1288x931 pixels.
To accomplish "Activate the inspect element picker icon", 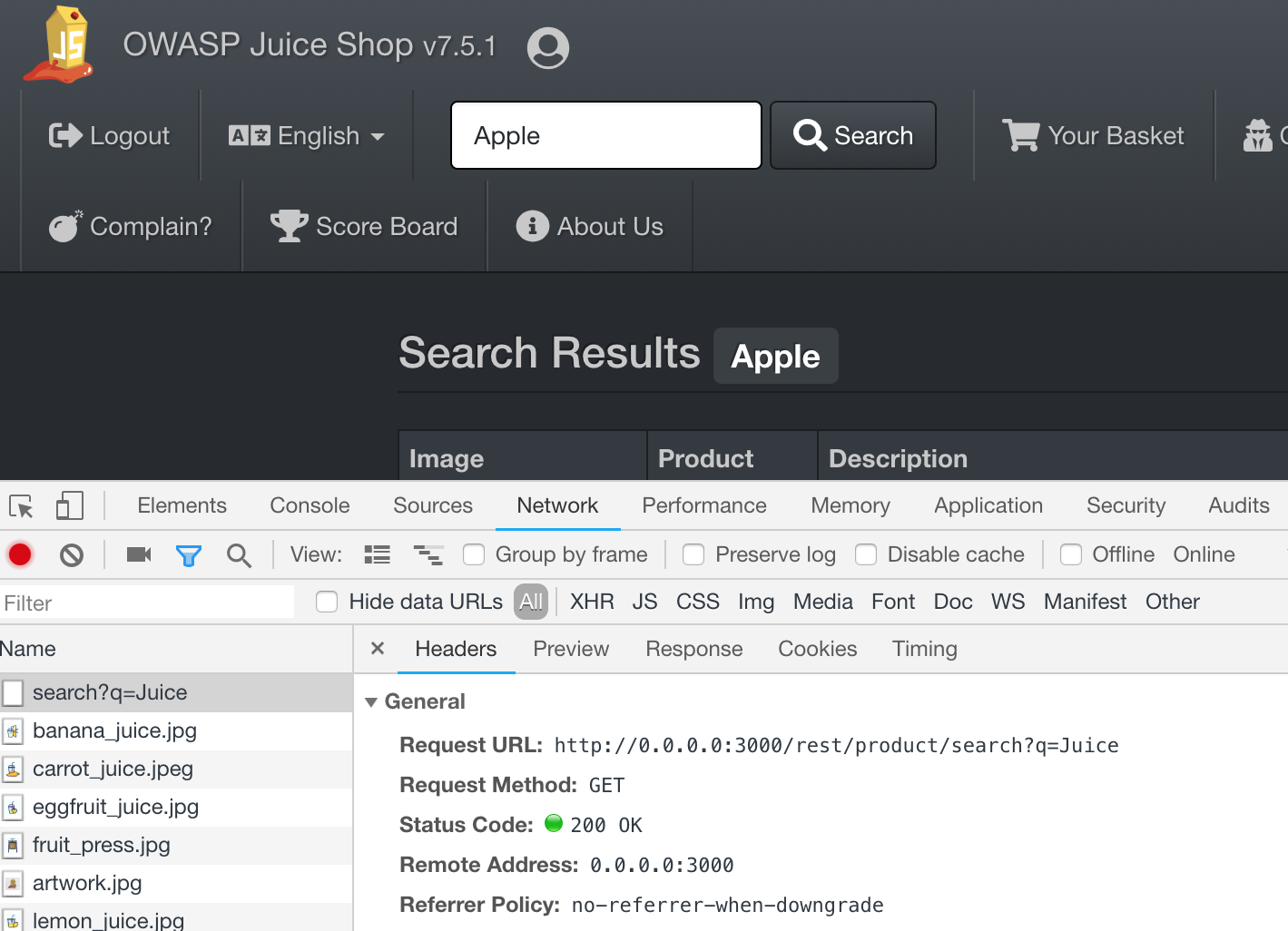I will [21, 505].
